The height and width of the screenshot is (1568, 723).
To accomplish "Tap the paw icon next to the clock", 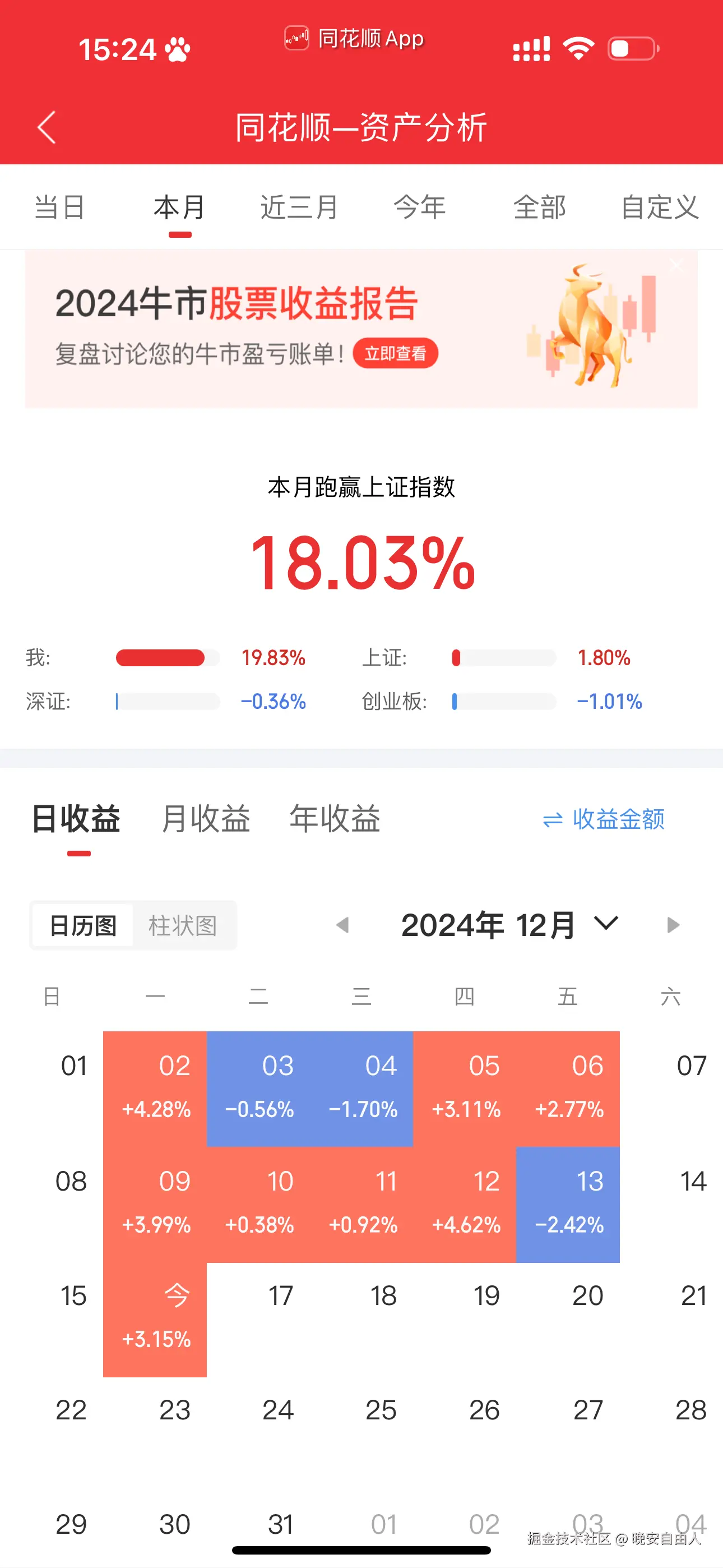I will [x=177, y=48].
